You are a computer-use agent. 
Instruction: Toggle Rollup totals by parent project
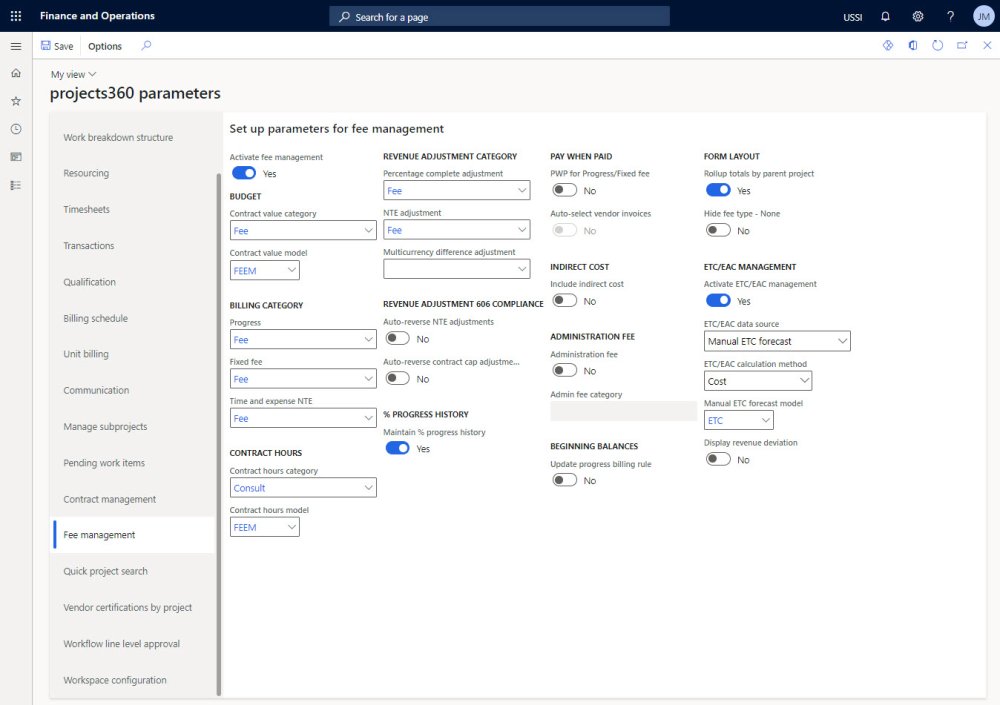718,190
